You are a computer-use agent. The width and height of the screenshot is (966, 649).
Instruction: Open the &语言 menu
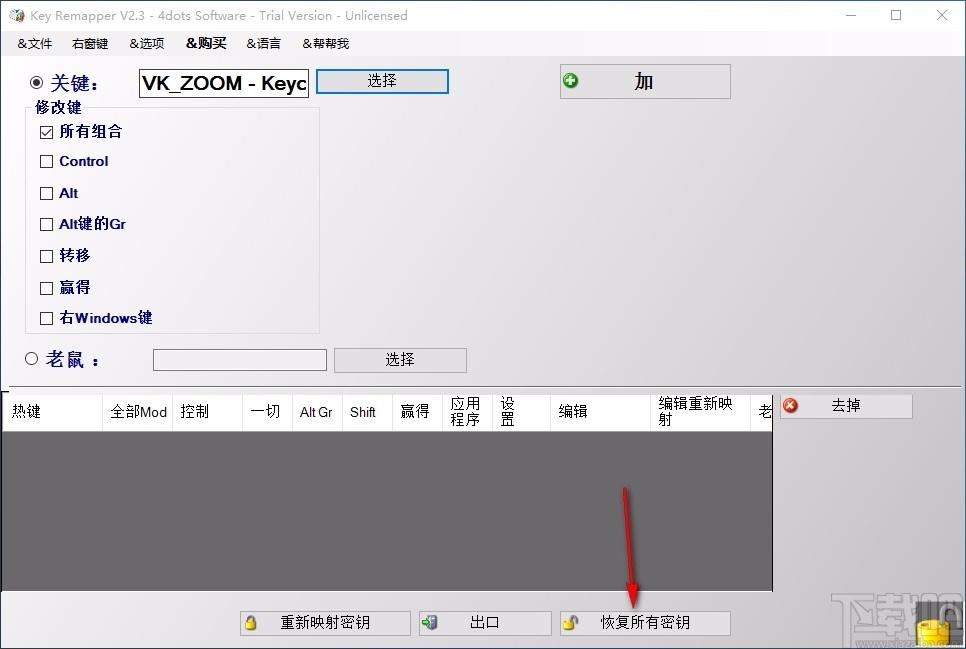point(263,44)
